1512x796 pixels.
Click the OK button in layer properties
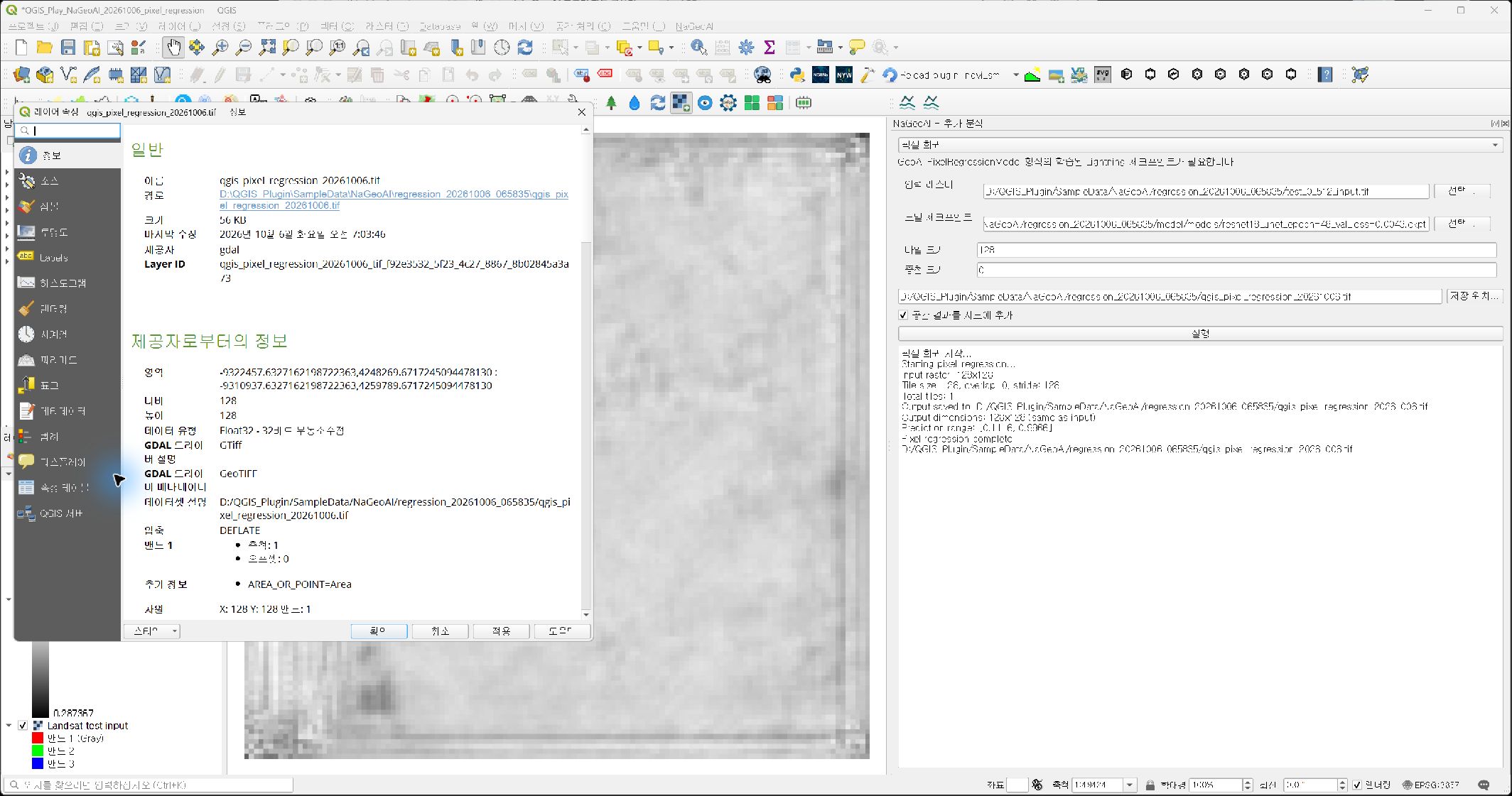pyautogui.click(x=379, y=631)
